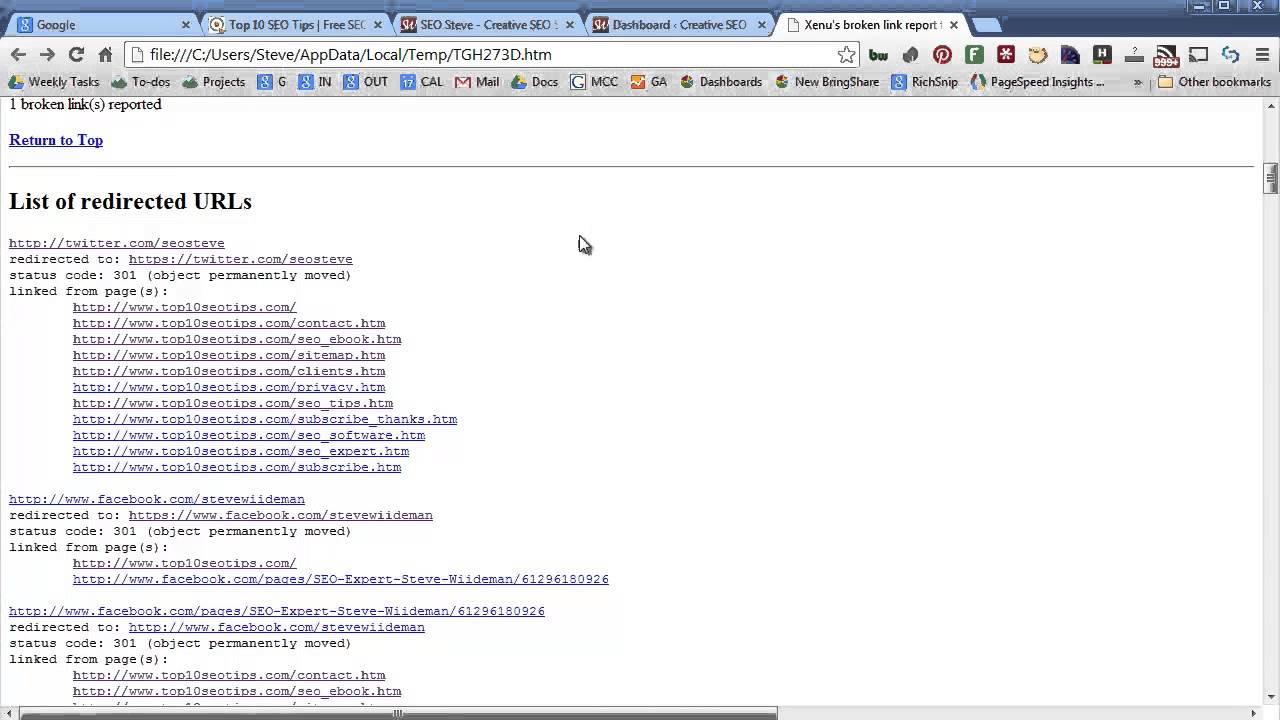This screenshot has height=720, width=1280.
Task: Close the Top 10 SEO Tips tab
Action: point(378,25)
